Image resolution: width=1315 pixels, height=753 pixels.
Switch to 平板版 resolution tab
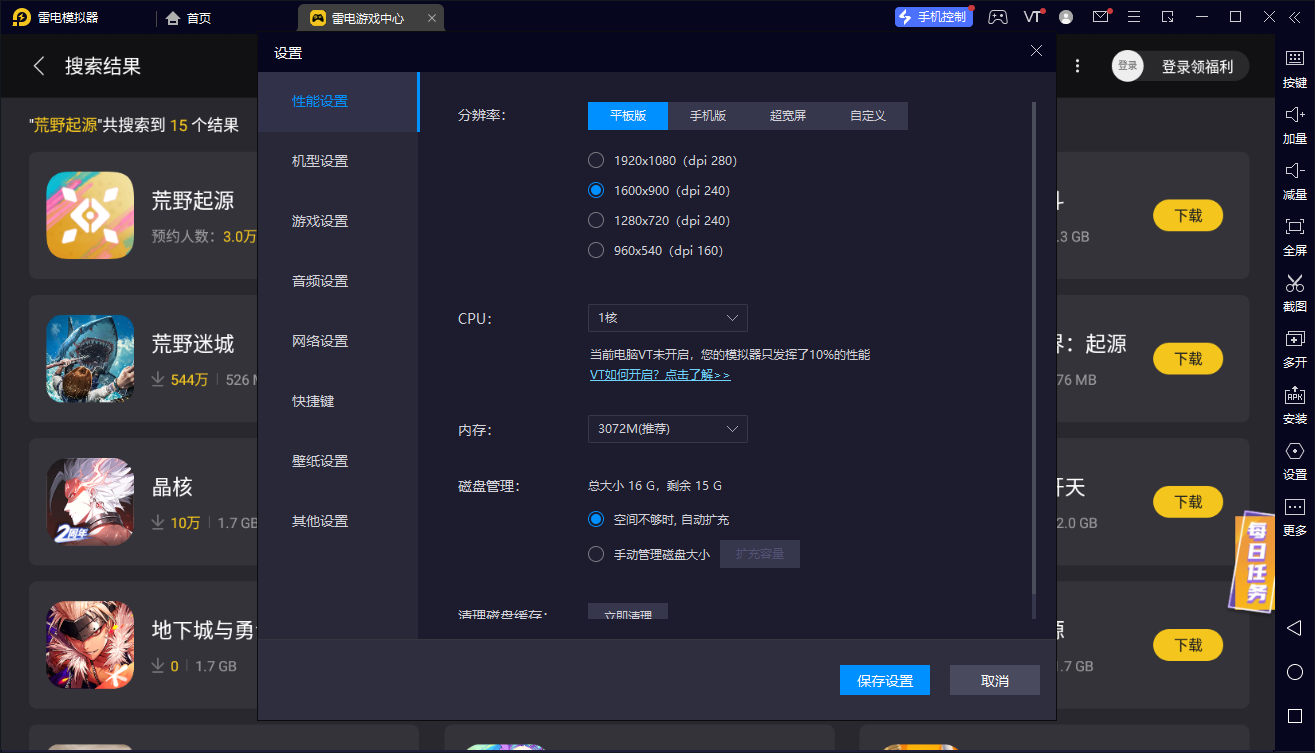click(628, 116)
